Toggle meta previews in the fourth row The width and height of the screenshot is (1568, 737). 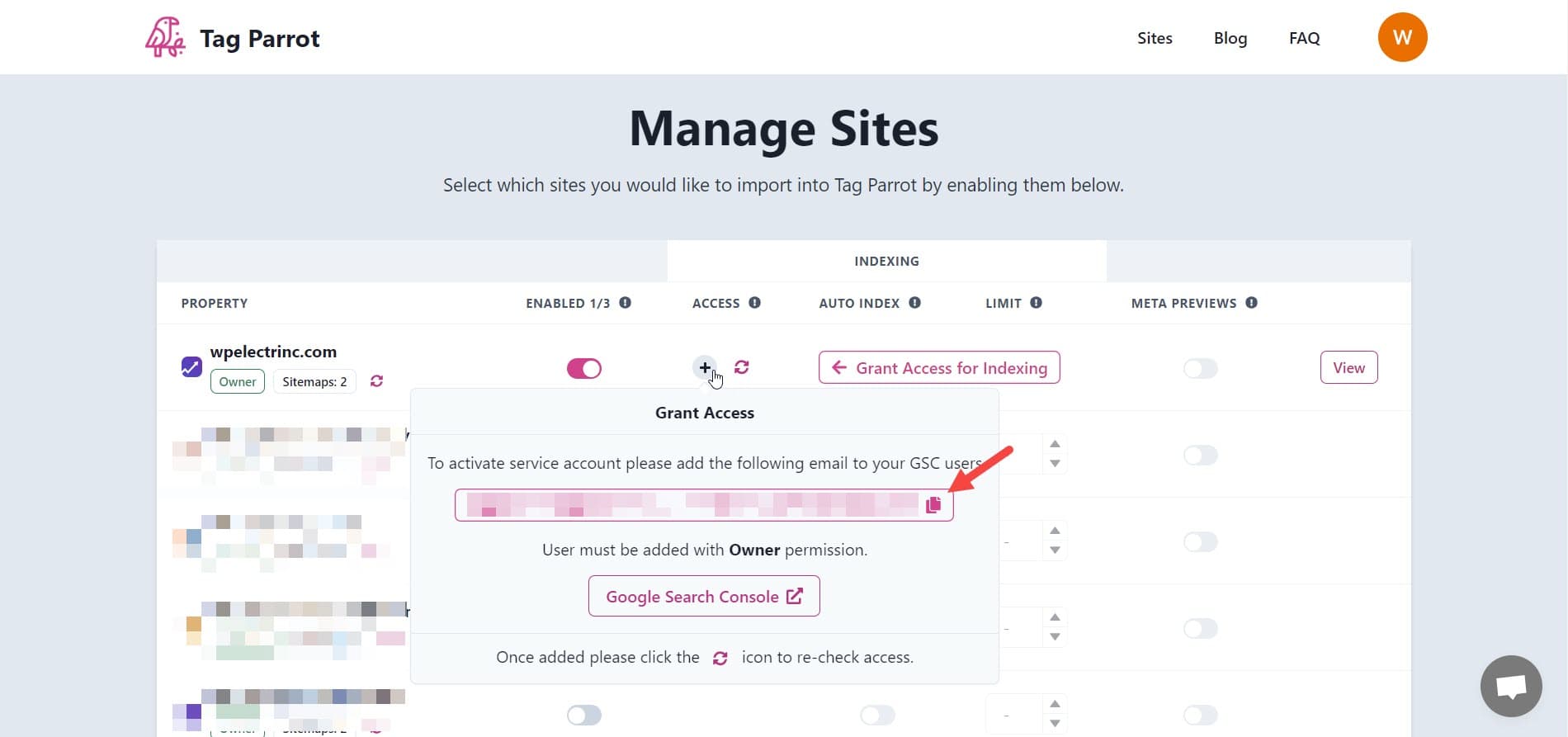point(1201,628)
